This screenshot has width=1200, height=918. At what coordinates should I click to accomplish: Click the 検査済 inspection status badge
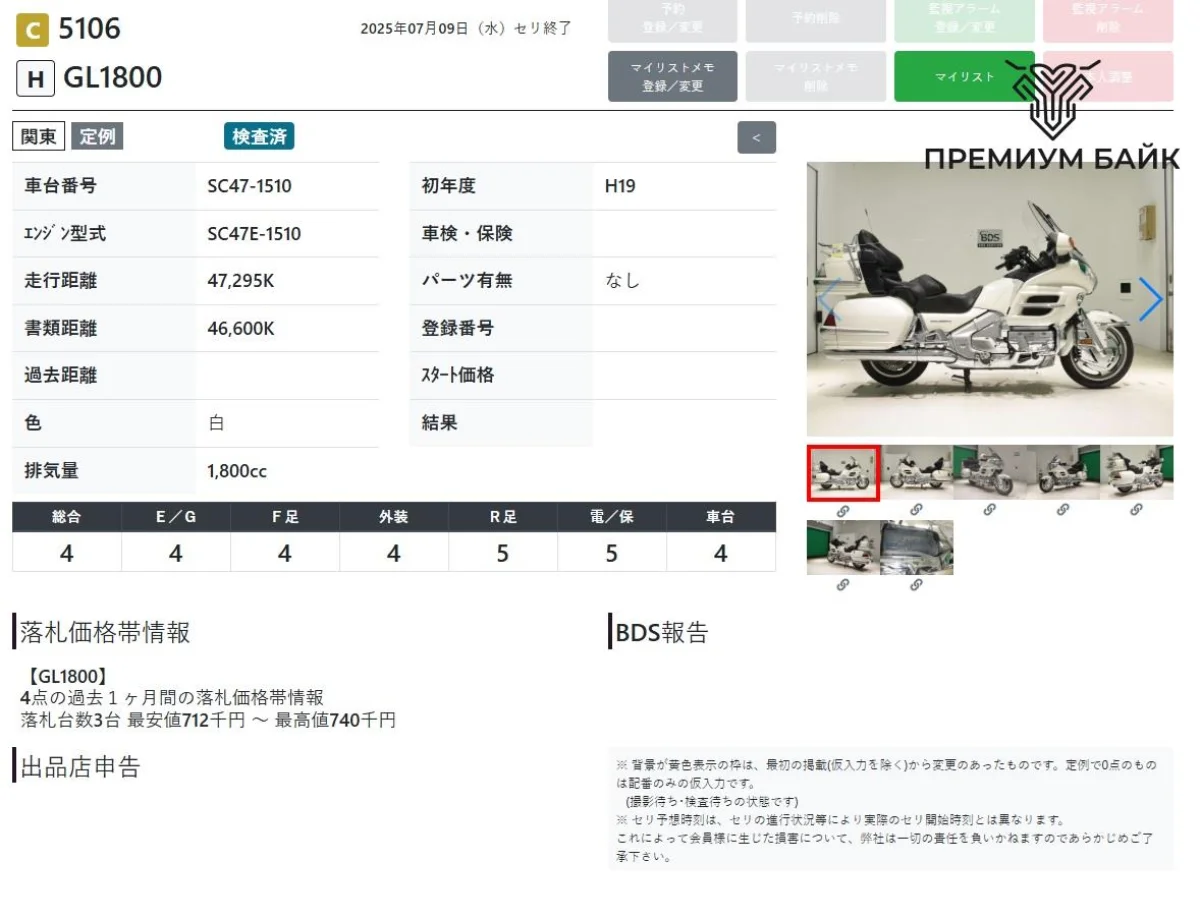click(x=259, y=137)
